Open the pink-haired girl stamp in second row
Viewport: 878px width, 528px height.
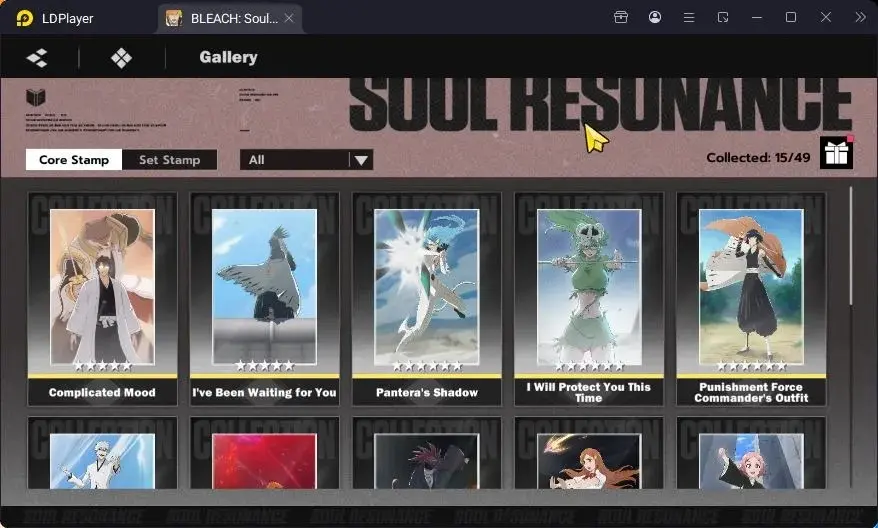(751, 452)
